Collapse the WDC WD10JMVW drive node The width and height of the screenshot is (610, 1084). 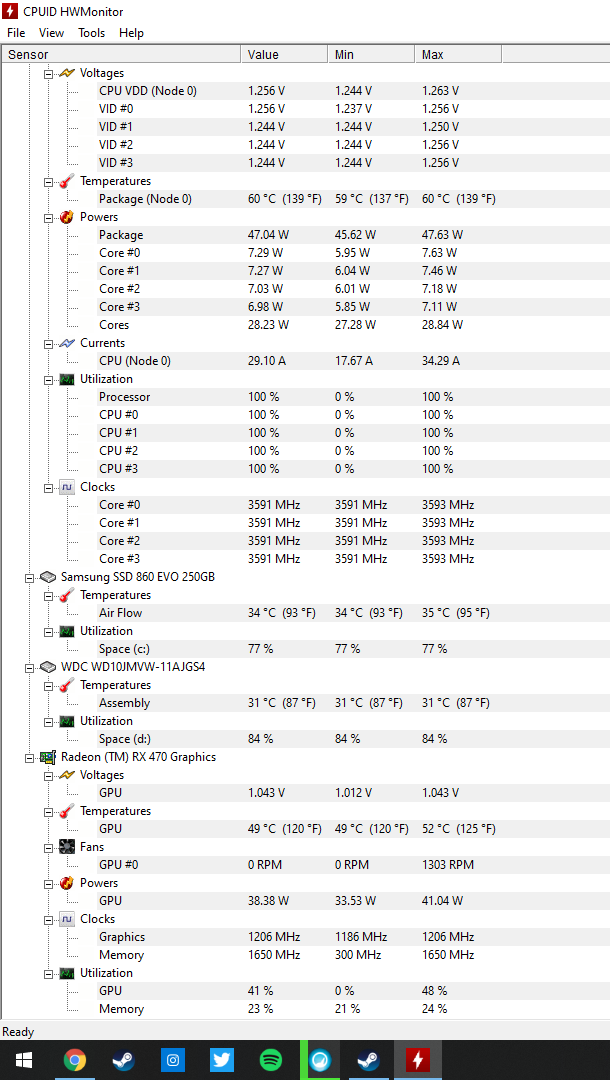(x=30, y=667)
